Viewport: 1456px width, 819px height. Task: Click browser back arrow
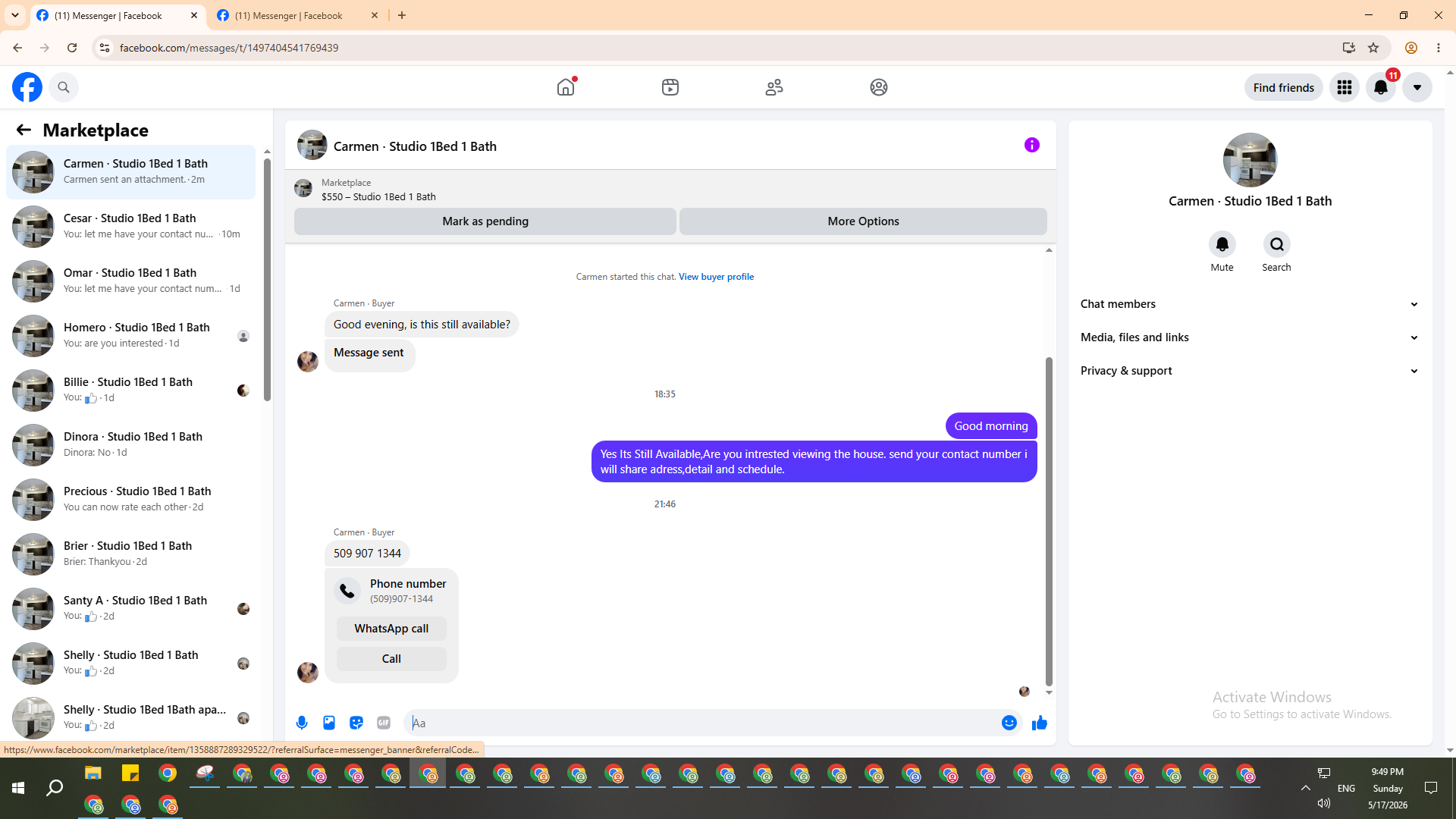pyautogui.click(x=17, y=48)
